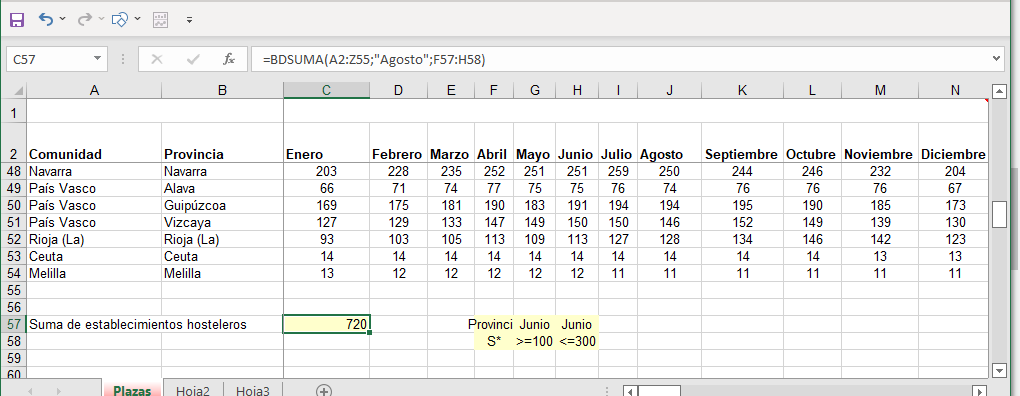Undo the last action
The width and height of the screenshot is (1020, 396).
coord(46,20)
